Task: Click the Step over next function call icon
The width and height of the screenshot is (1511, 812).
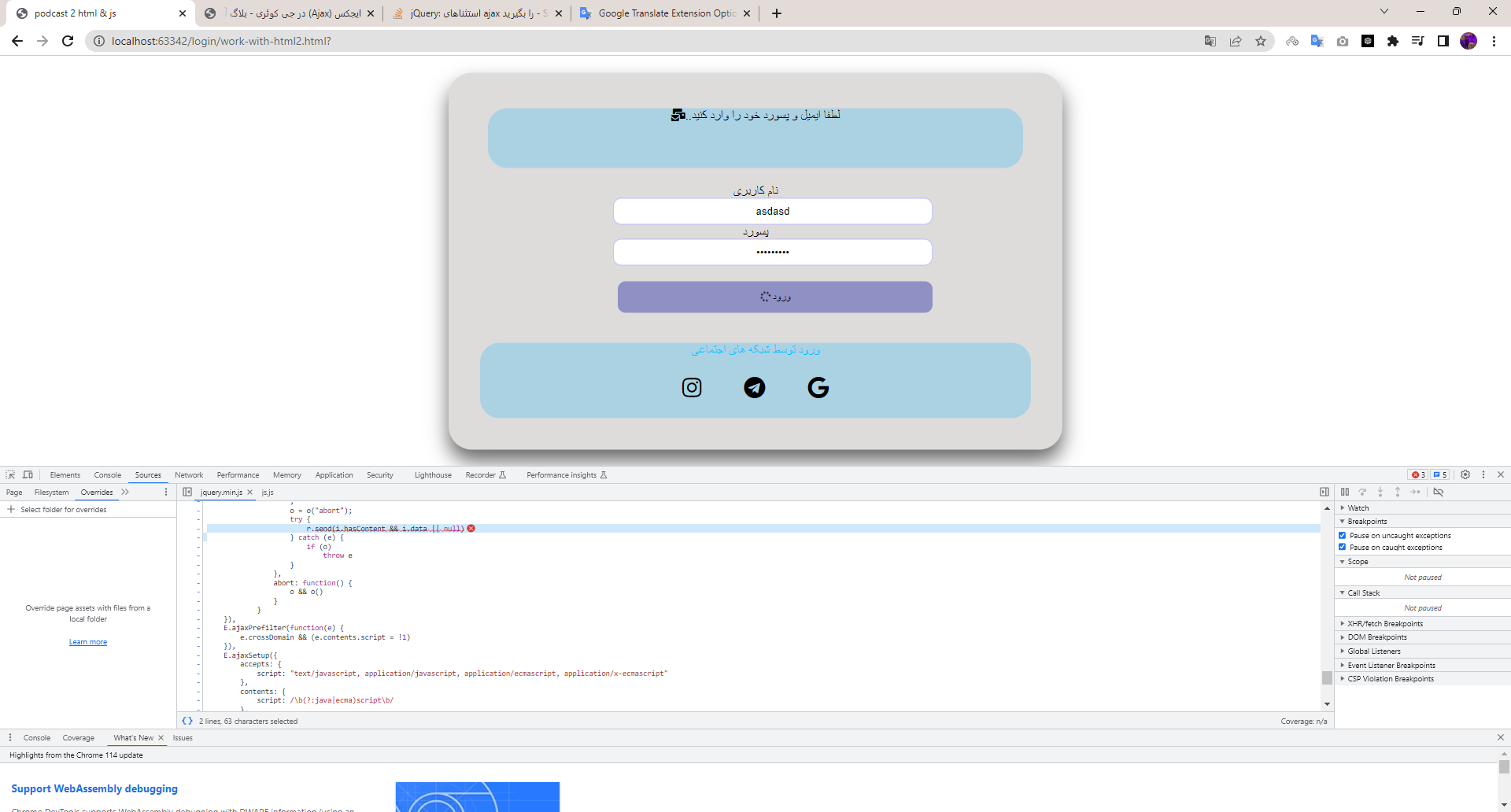Action: pyautogui.click(x=1362, y=492)
